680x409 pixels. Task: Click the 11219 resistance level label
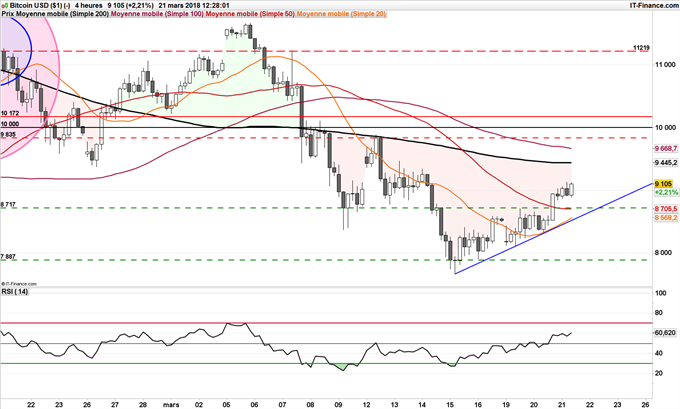point(641,48)
